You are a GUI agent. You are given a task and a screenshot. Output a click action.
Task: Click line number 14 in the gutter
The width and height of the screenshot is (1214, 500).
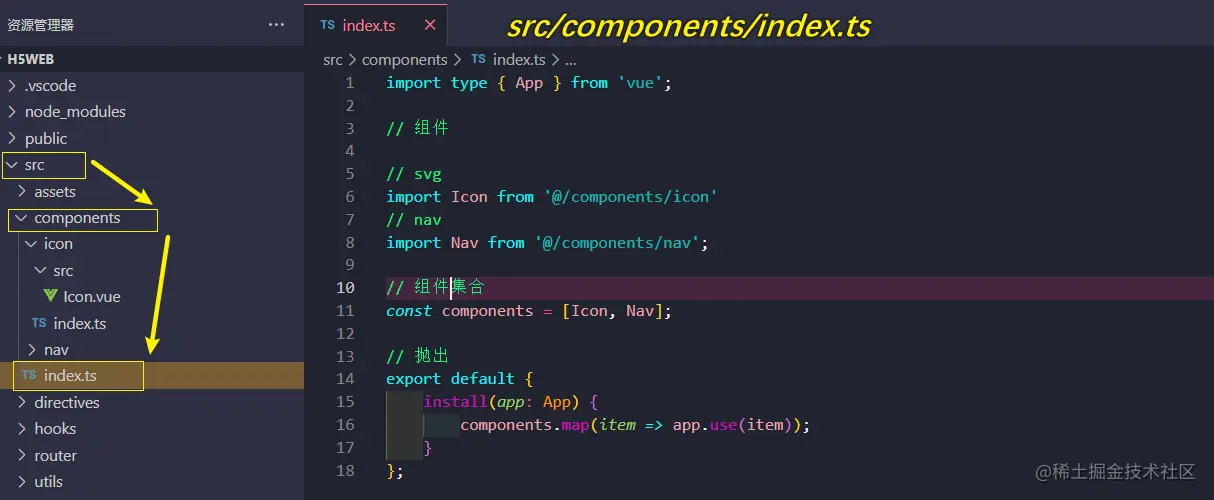tap(345, 379)
